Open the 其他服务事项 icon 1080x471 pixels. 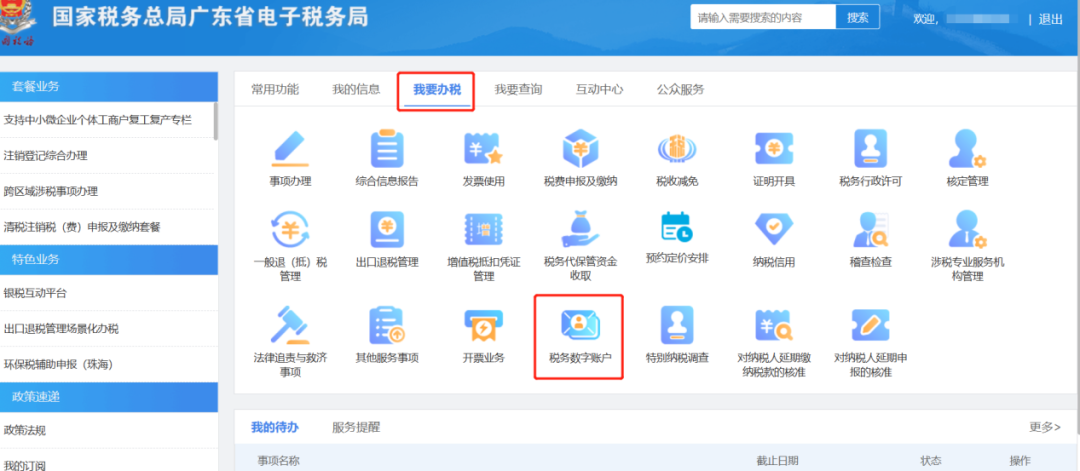[x=386, y=325]
